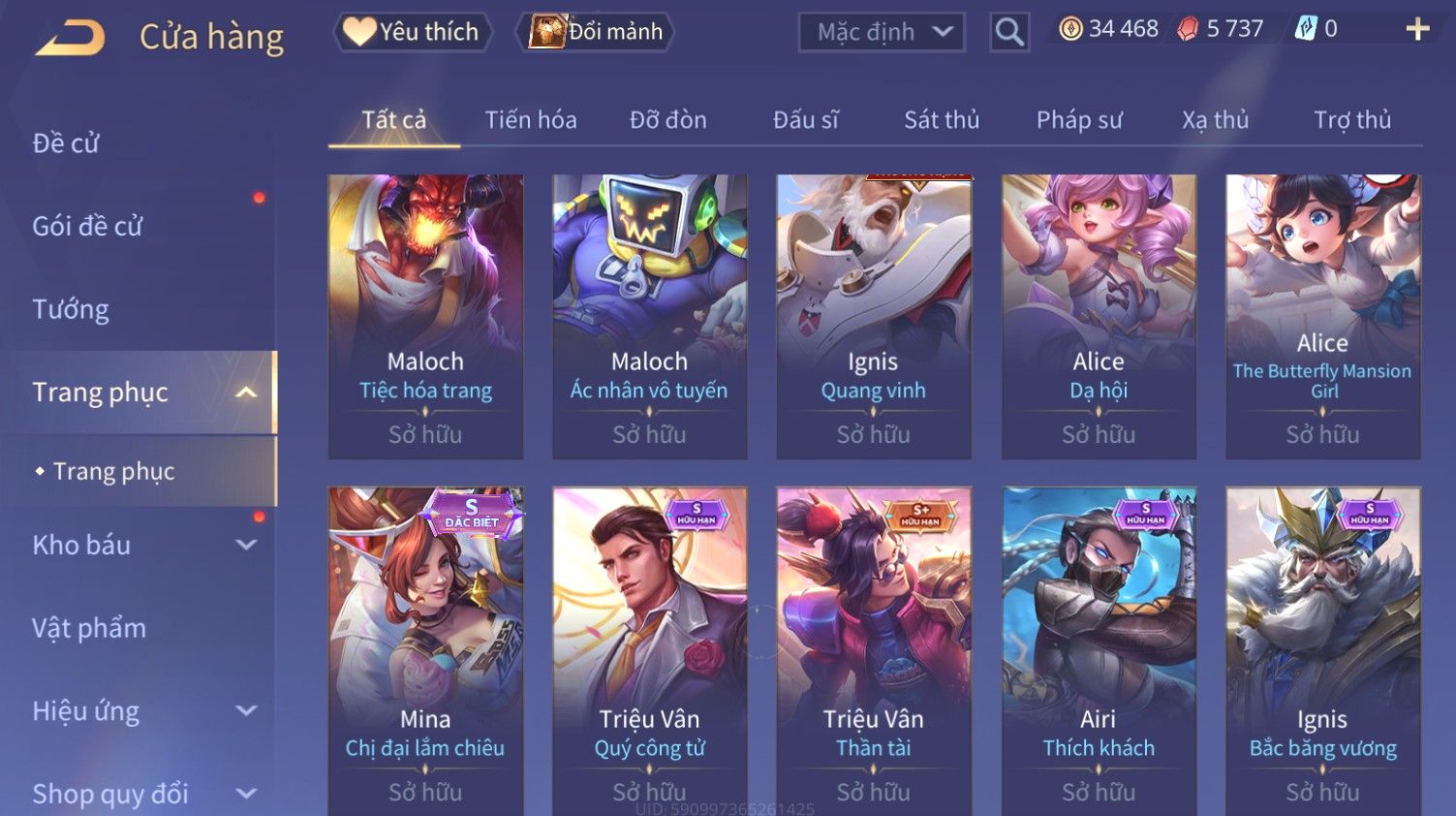Viewport: 1456px width, 816px height.
Task: Open Yêu thích heart favorites
Action: coord(412,32)
